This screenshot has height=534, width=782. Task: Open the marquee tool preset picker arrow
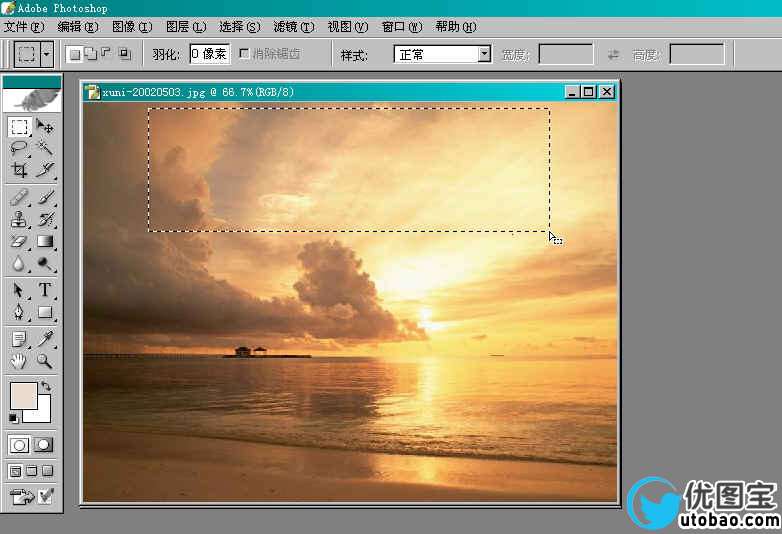click(47, 53)
